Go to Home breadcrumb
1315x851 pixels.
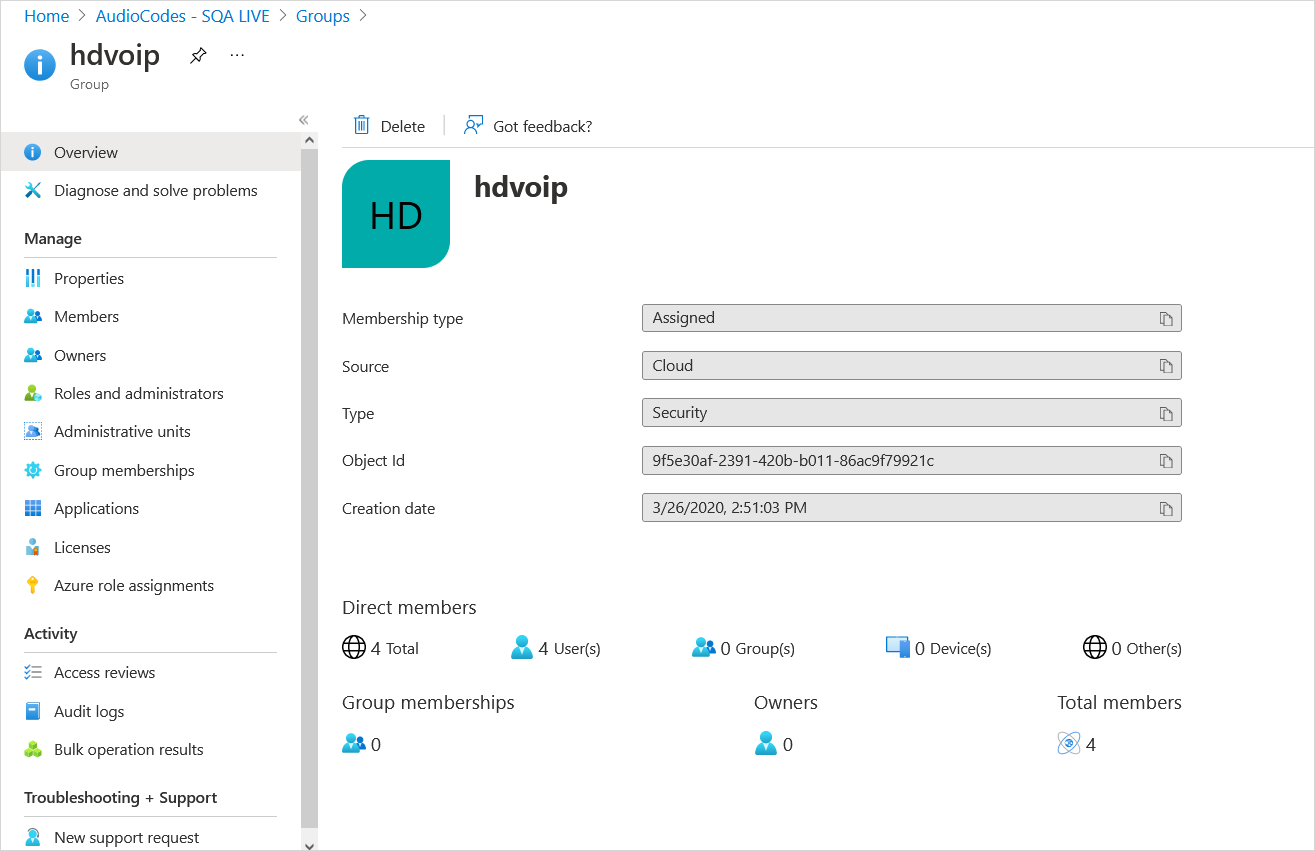(46, 16)
